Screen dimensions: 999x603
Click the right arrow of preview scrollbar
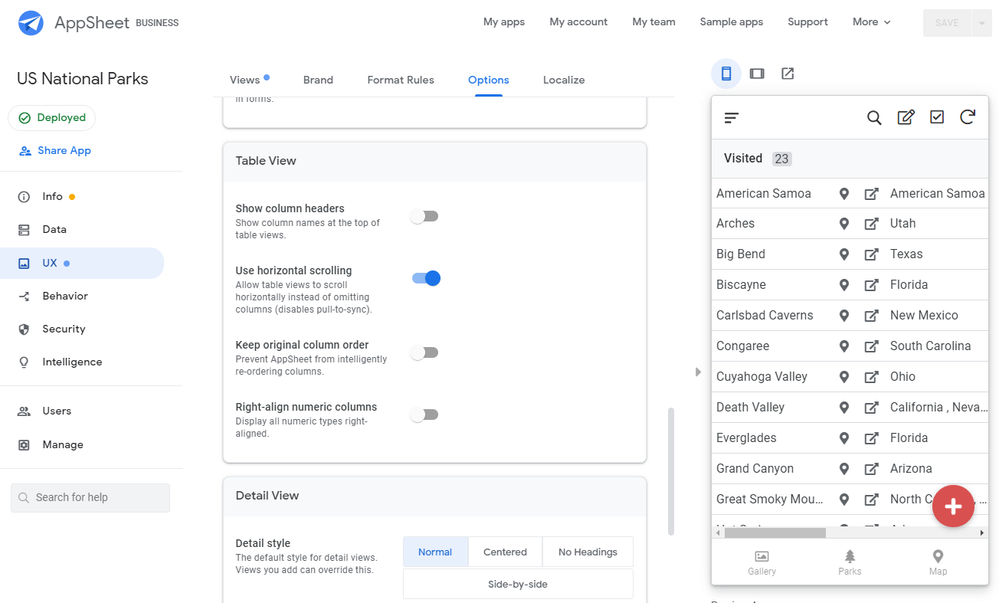click(x=982, y=533)
